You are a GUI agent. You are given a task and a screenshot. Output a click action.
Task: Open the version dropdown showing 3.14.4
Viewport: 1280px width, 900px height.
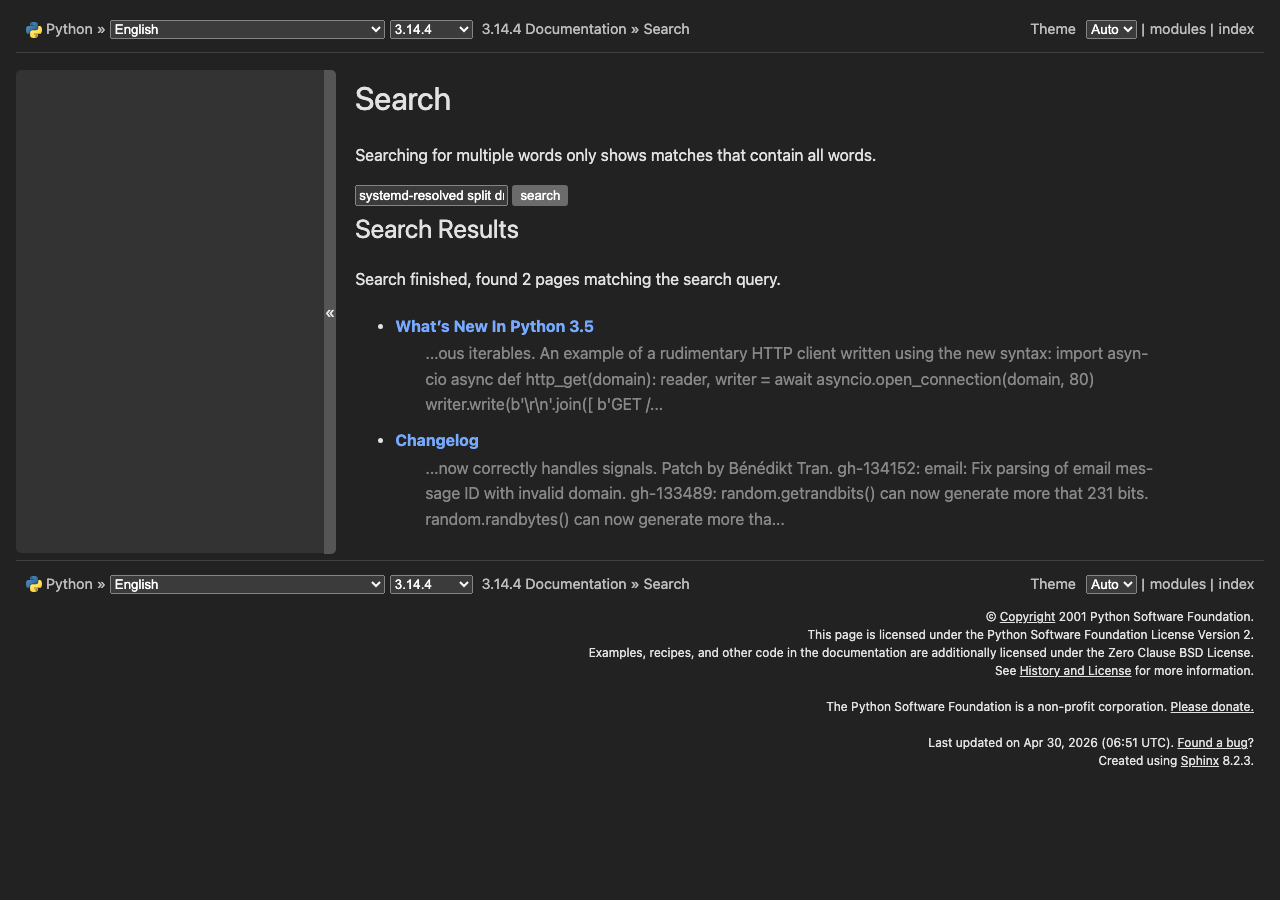430,29
